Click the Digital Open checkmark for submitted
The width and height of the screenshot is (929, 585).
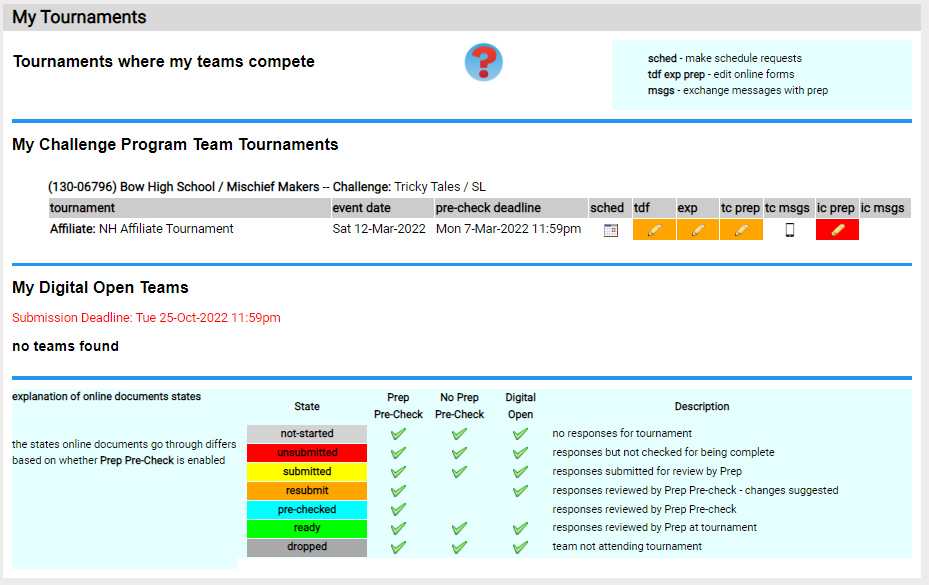520,472
